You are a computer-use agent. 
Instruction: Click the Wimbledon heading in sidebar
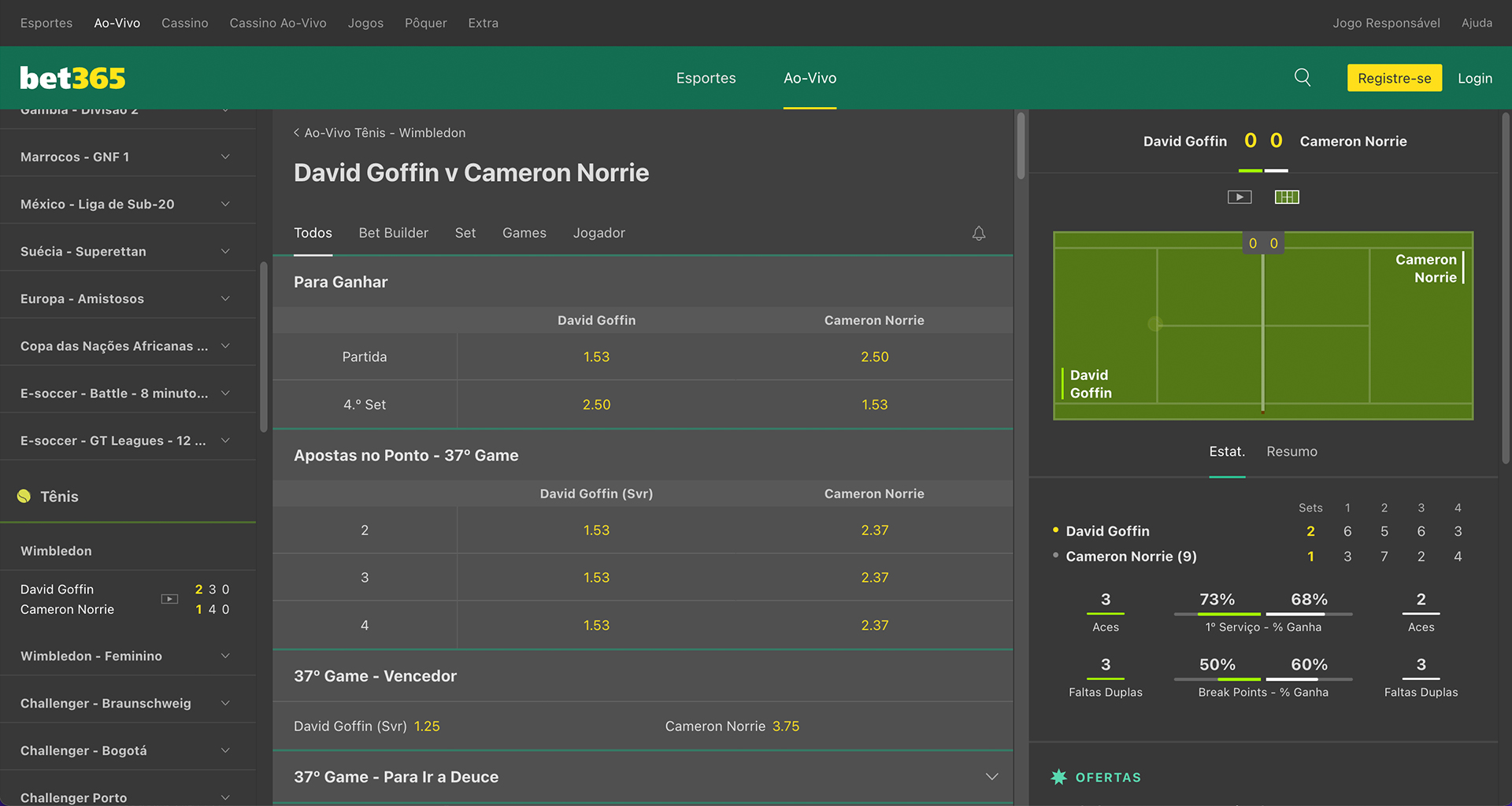[56, 551]
